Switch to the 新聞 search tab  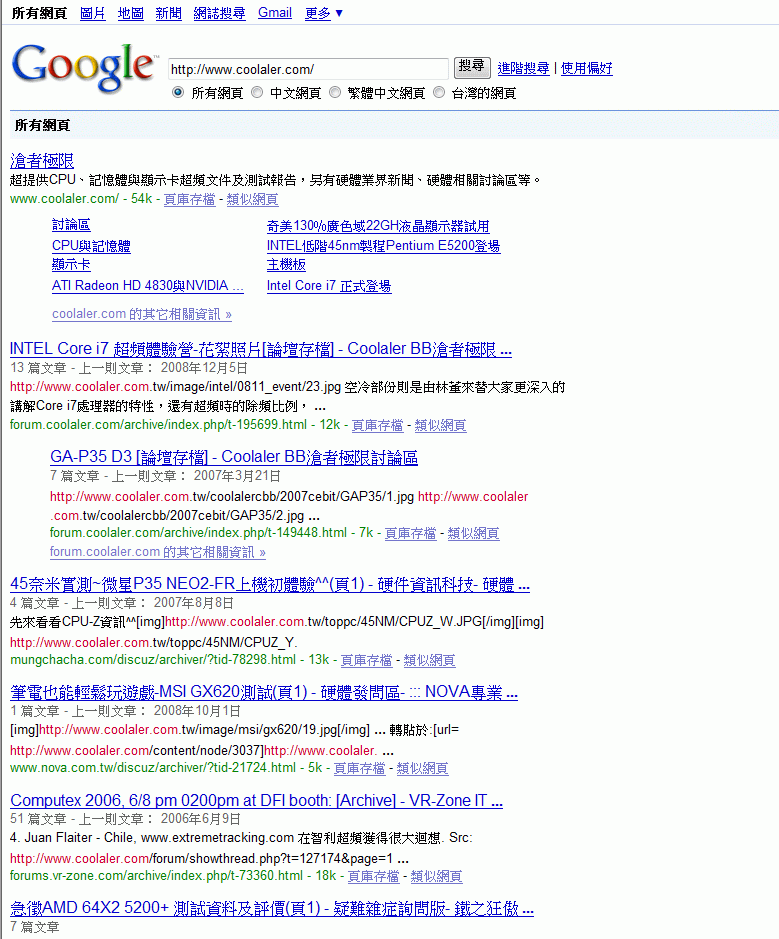click(x=168, y=13)
